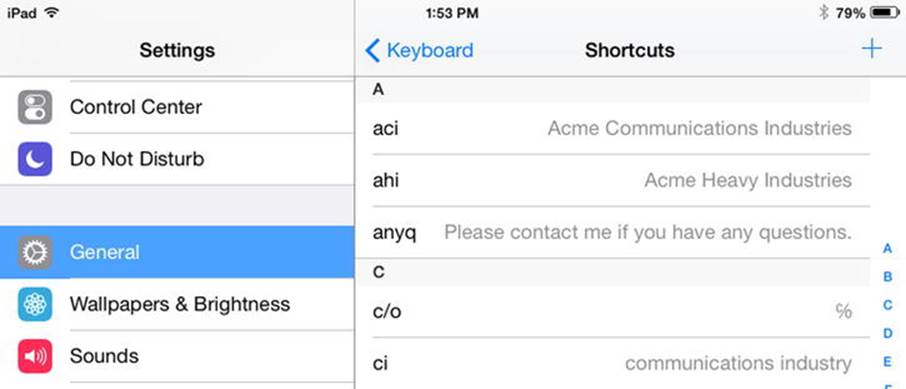Tap the Sounds speaker icon

(x=35, y=356)
